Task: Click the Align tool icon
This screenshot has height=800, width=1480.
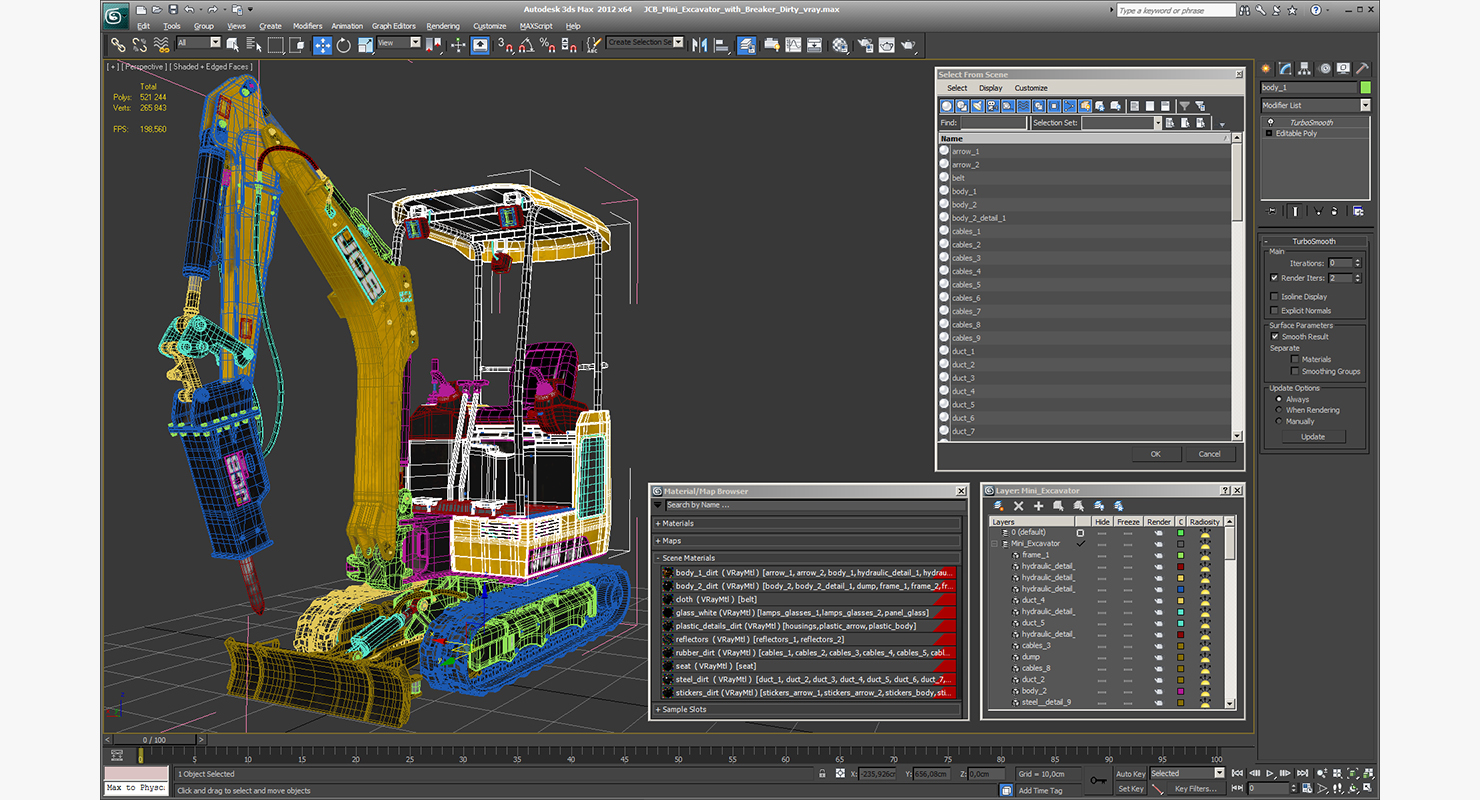Action: (722, 45)
